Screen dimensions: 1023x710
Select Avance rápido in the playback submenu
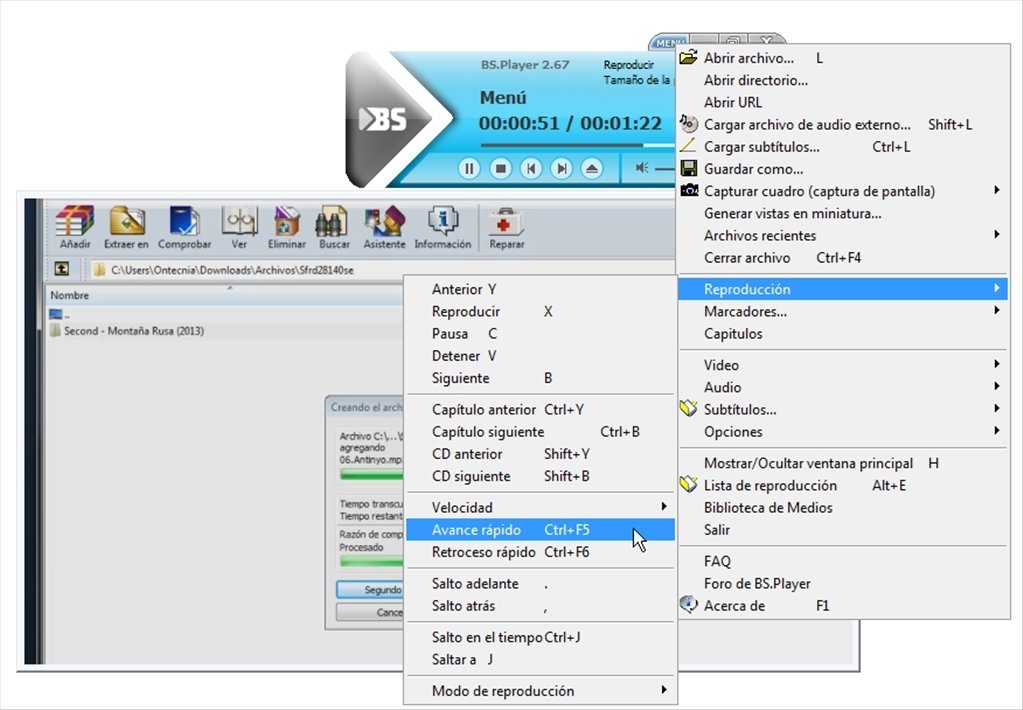point(540,530)
